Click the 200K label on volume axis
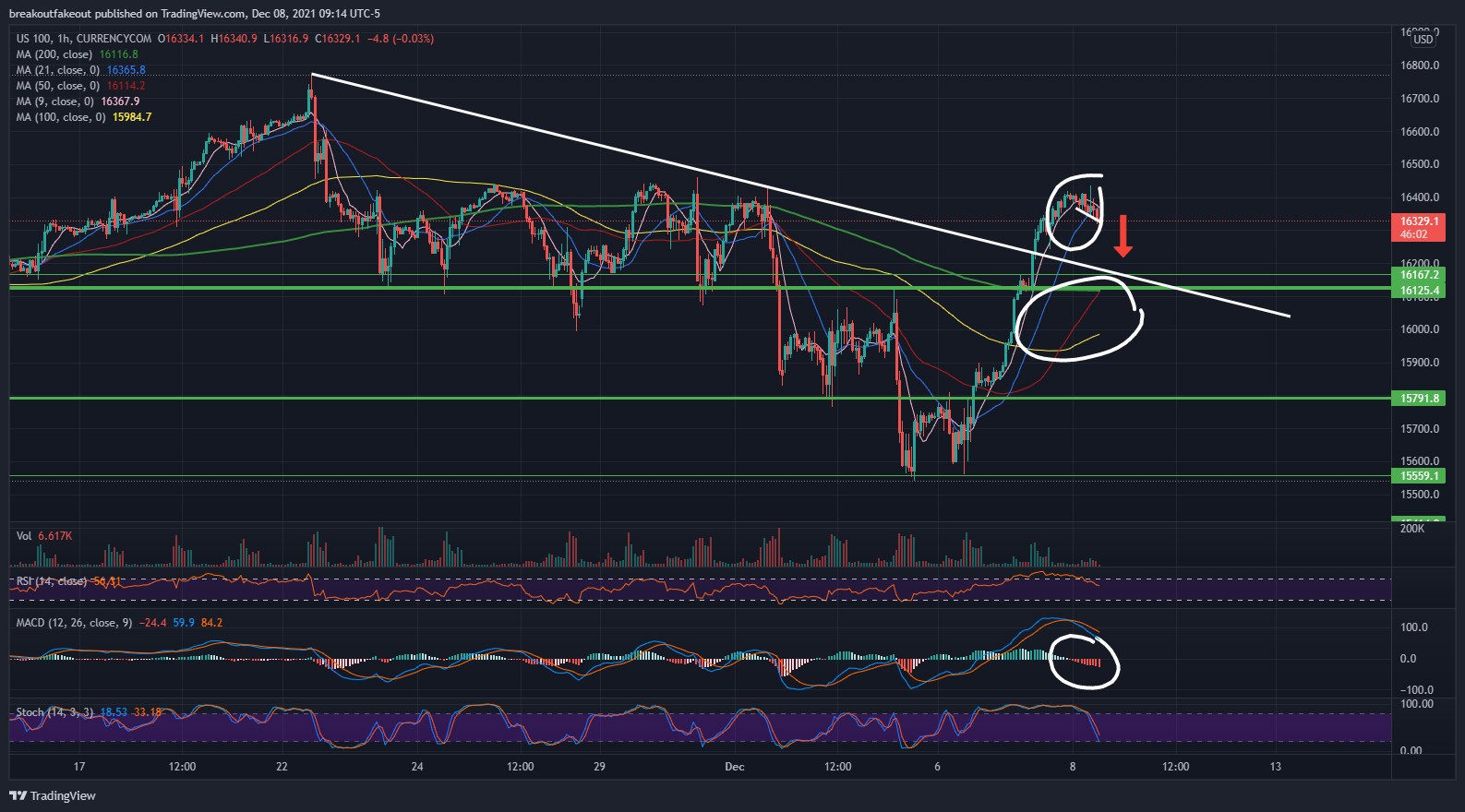The height and width of the screenshot is (812, 1465). tap(1412, 529)
